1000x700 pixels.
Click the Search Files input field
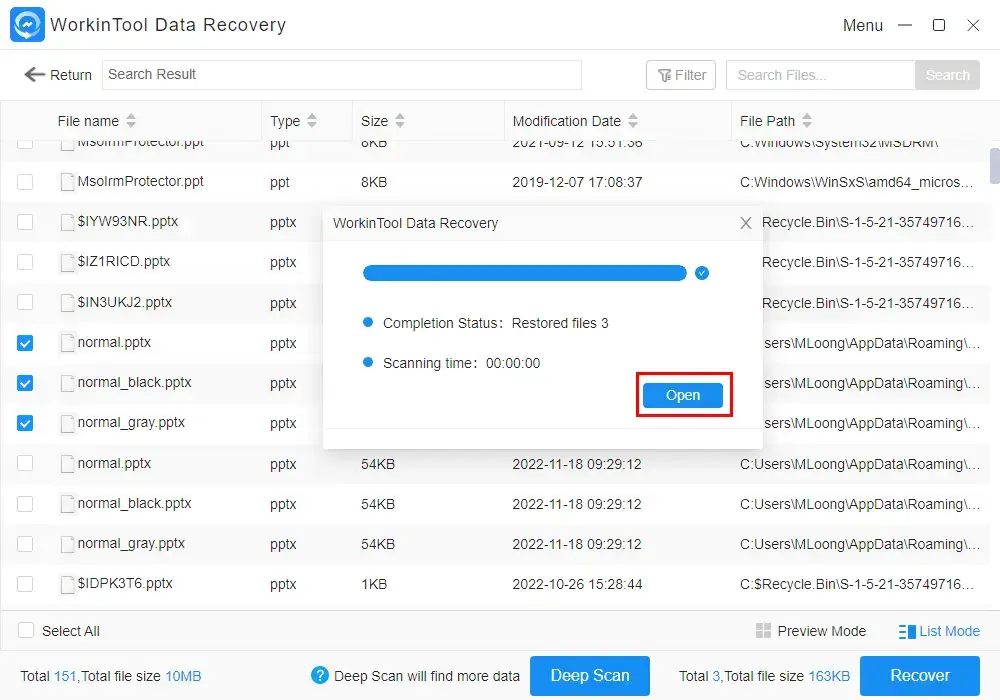pyautogui.click(x=820, y=75)
